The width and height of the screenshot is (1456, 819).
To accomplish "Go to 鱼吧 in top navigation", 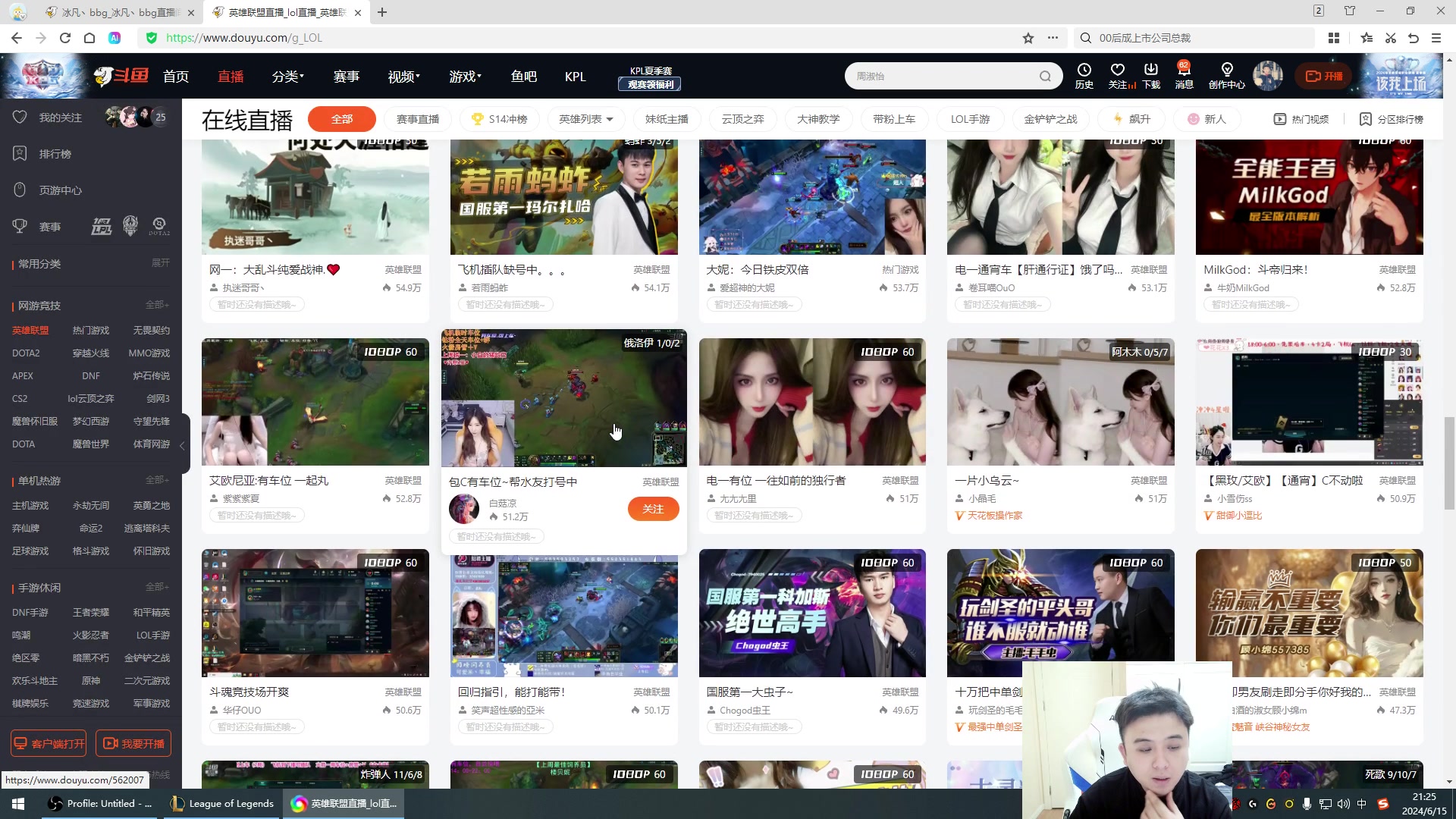I will coord(523,76).
